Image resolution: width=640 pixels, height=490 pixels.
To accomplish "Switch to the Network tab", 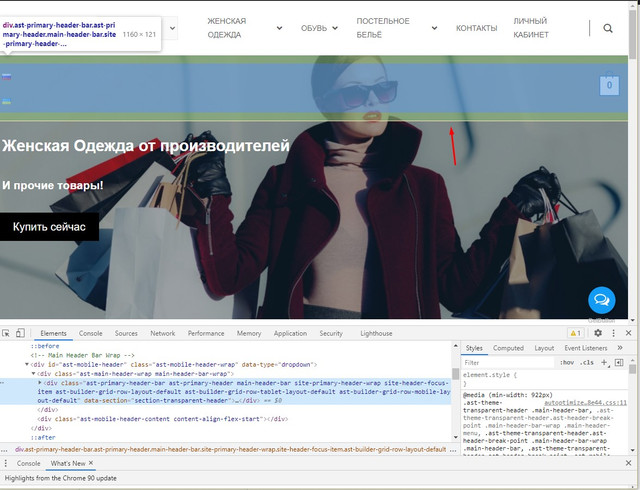I will point(162,333).
